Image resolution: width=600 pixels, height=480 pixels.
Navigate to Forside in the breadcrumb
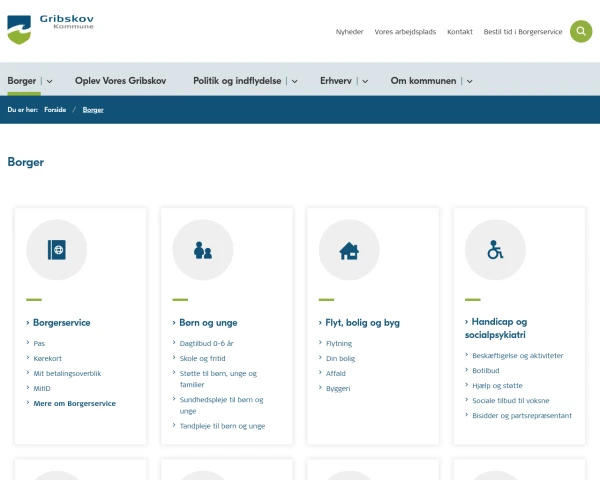[55, 109]
